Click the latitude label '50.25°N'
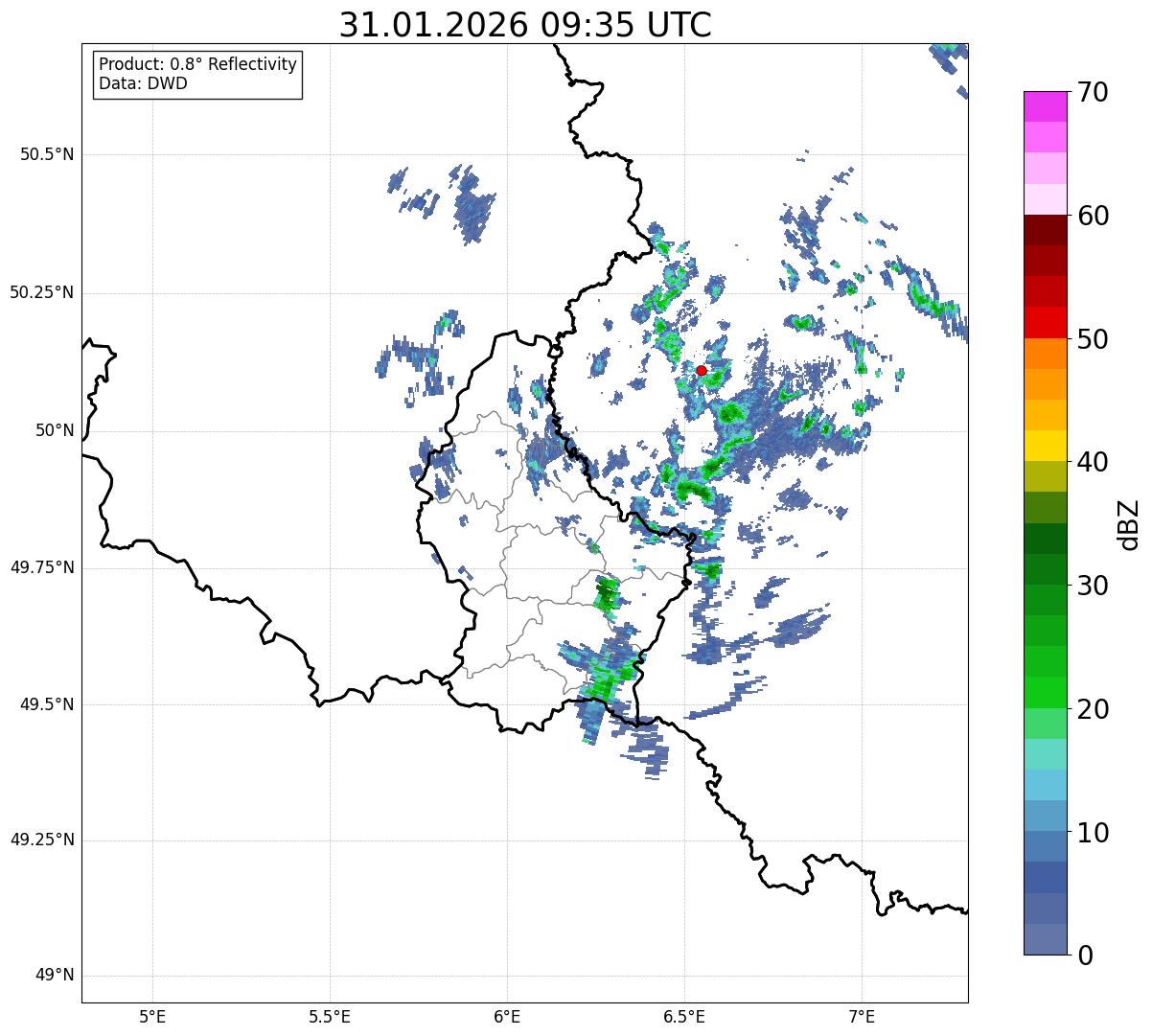 (x=41, y=293)
